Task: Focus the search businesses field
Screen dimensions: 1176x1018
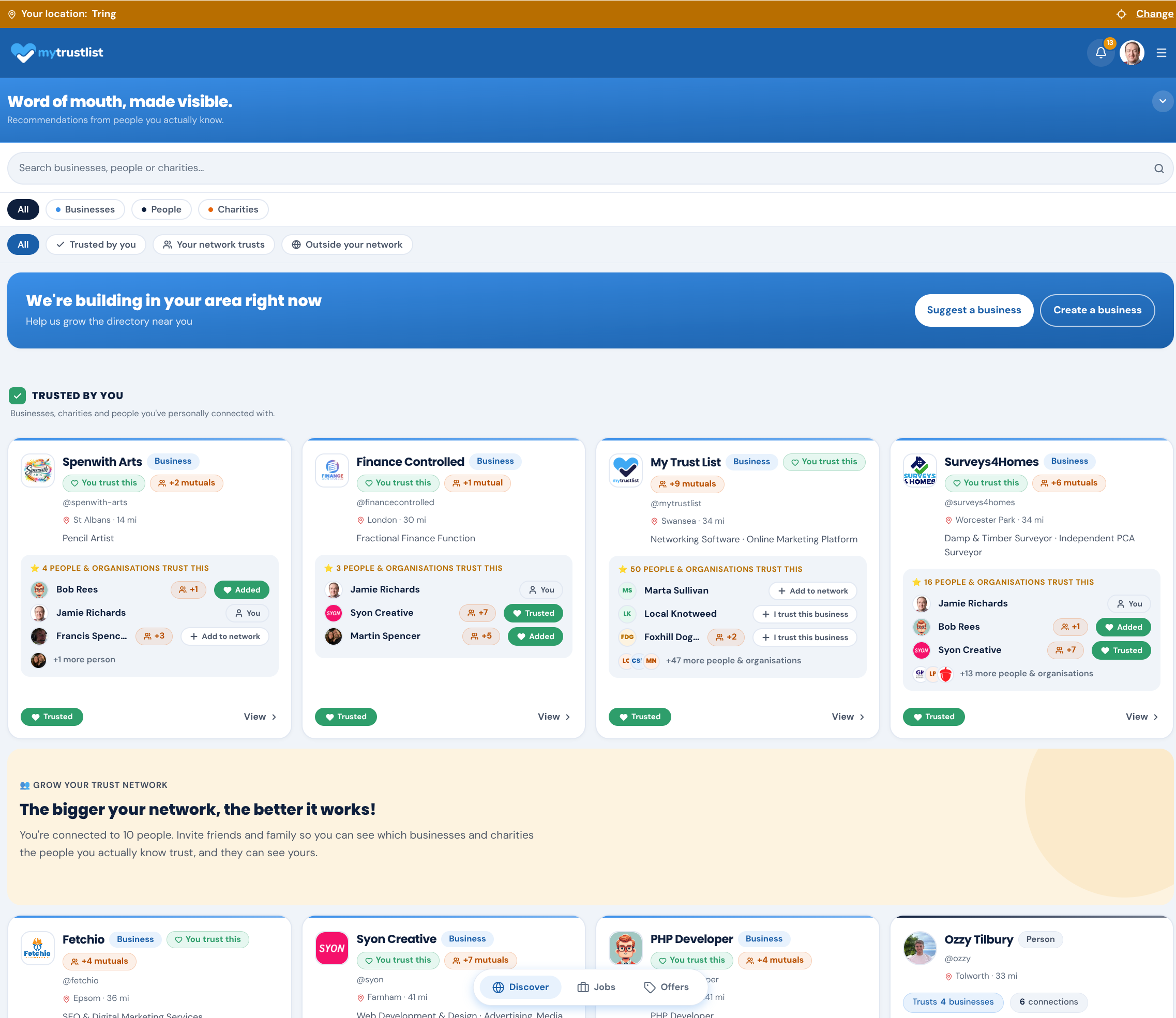Action: 590,168
